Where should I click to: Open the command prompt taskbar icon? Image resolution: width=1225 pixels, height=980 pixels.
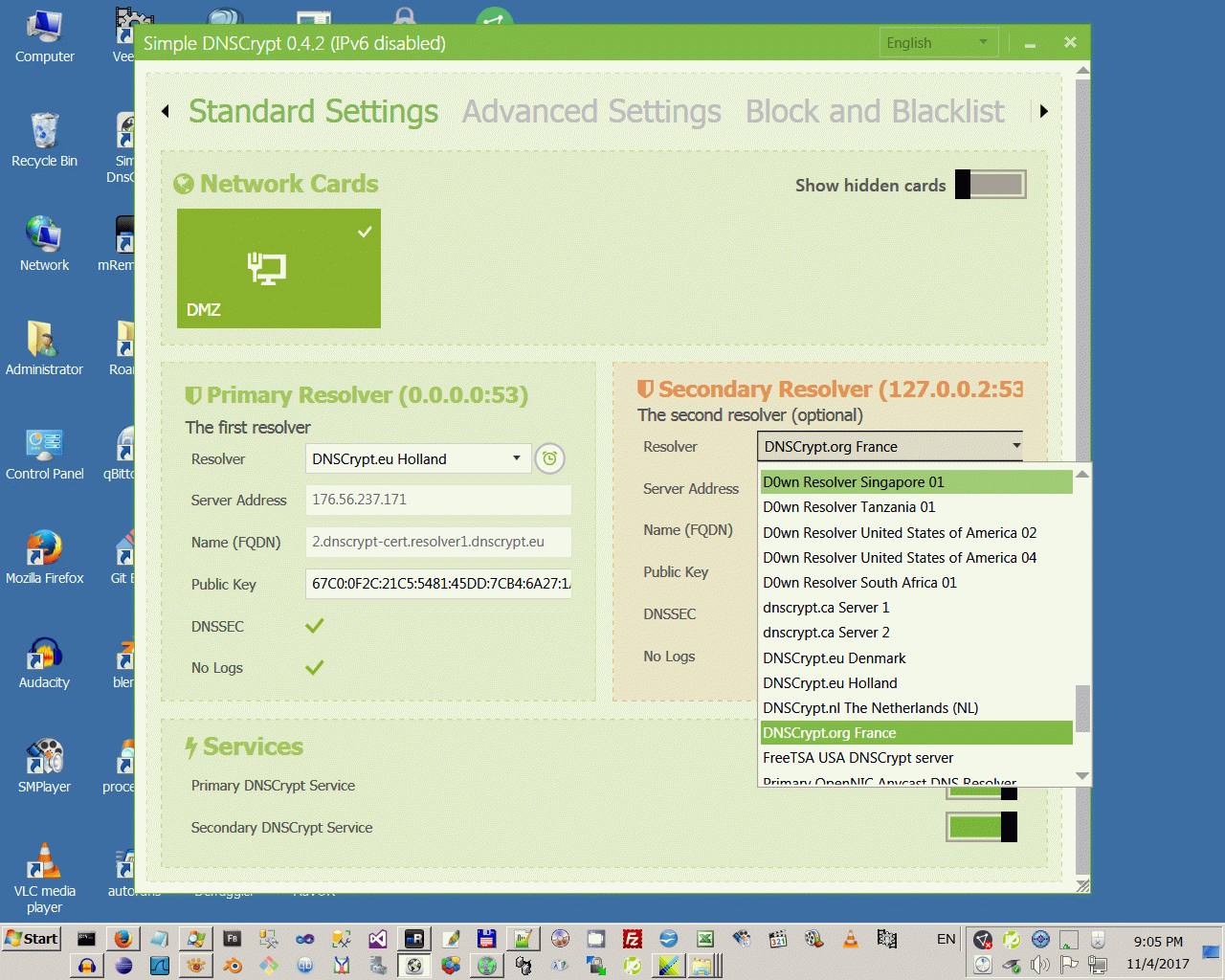click(x=87, y=939)
